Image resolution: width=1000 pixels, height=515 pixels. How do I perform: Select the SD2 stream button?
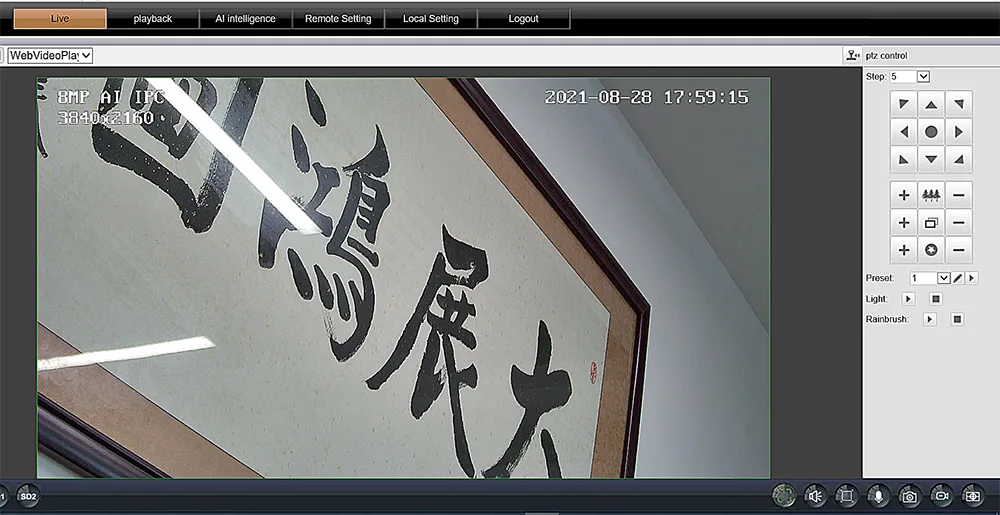(27, 495)
